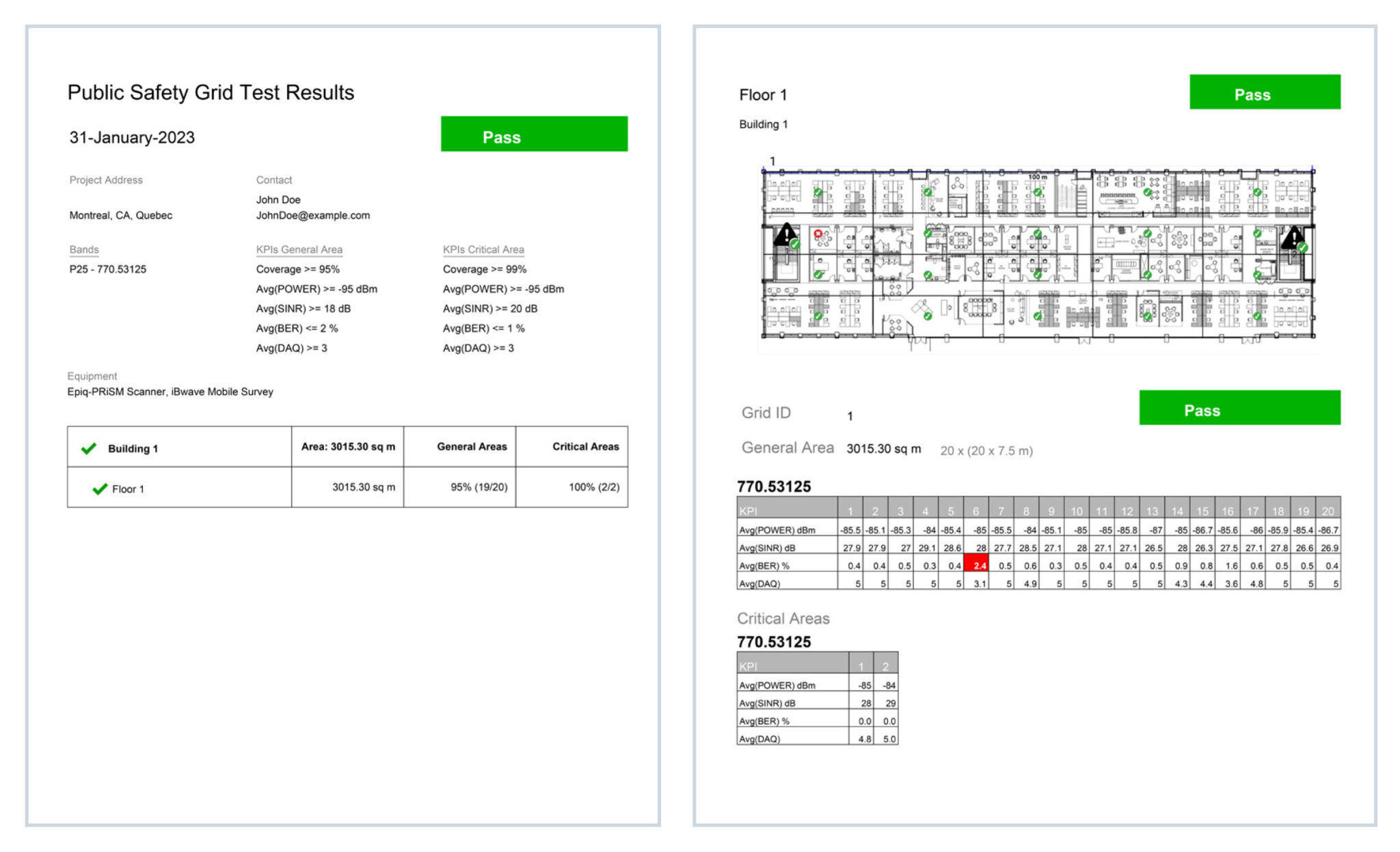Click the Avg(BER) <= 2 % criterion
This screenshot has width=1400, height=852.
[297, 329]
